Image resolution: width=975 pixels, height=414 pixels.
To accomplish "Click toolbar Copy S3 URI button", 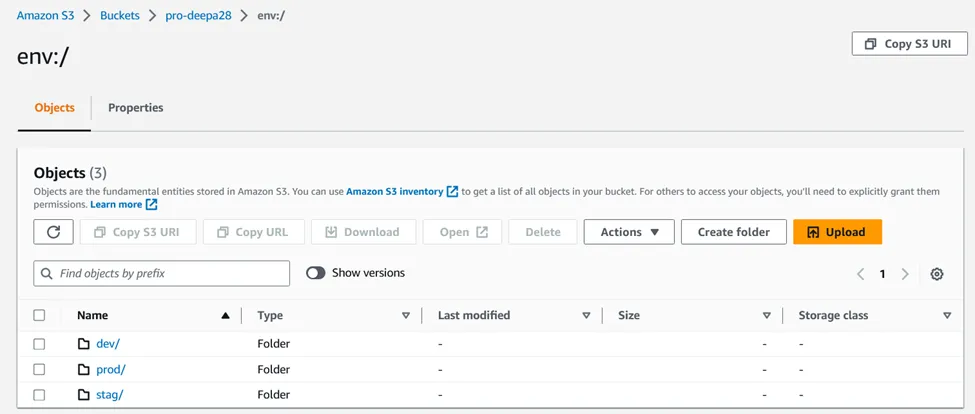I will [x=138, y=232].
